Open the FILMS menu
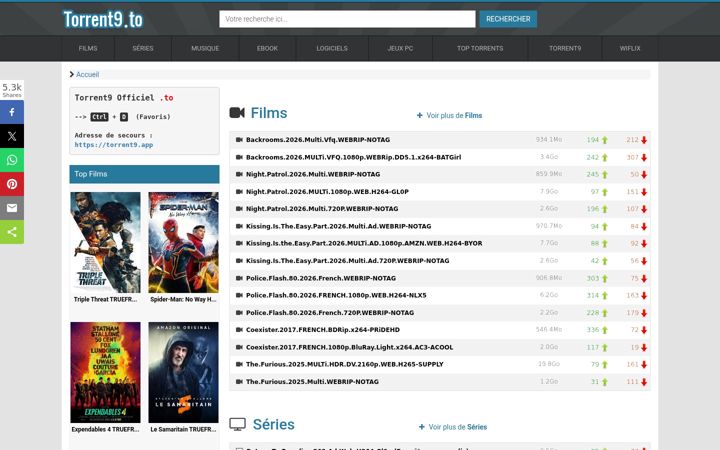 (88, 48)
